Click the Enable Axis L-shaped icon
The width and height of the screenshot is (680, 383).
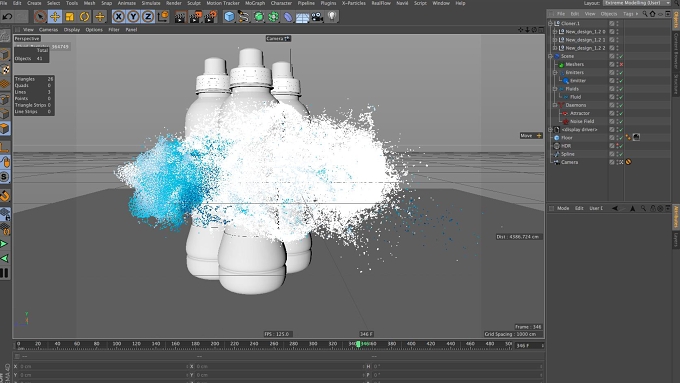tap(5, 147)
